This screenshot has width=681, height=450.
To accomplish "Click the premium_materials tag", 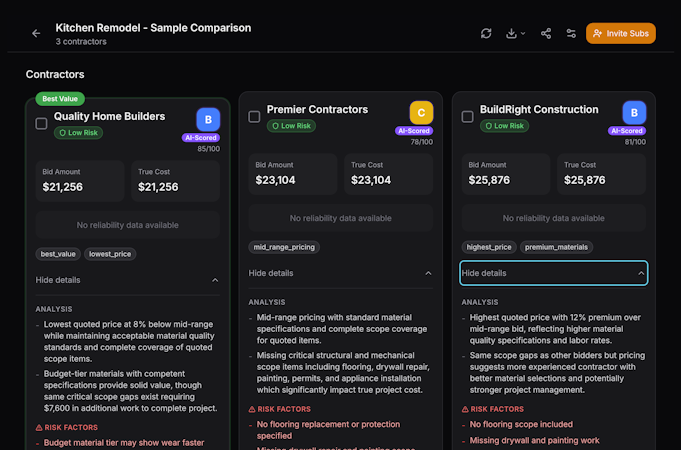I will click(557, 247).
